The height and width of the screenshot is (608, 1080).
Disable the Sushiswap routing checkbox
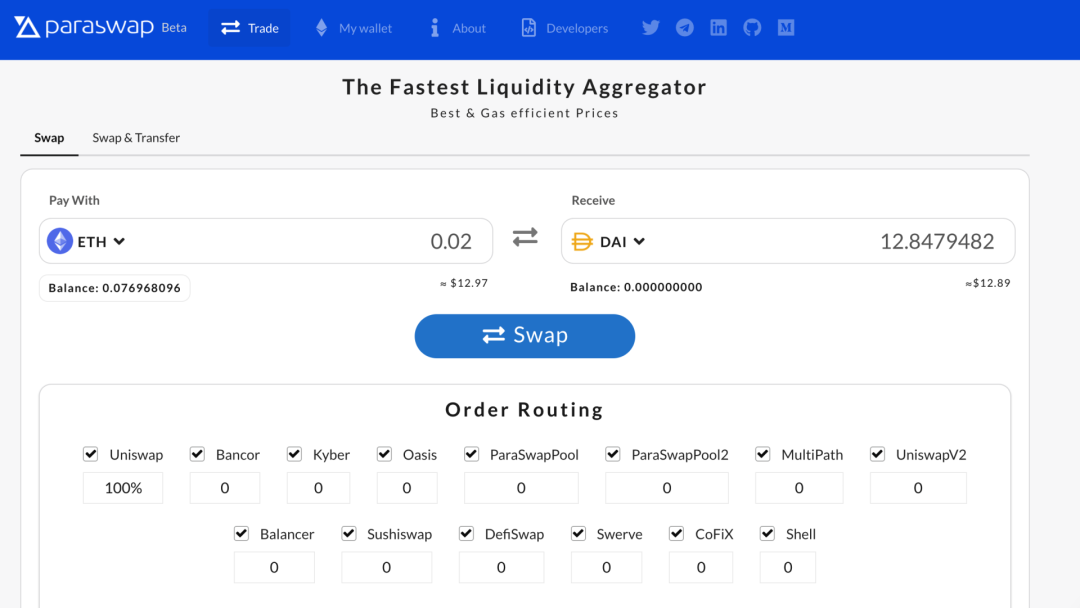coord(349,534)
